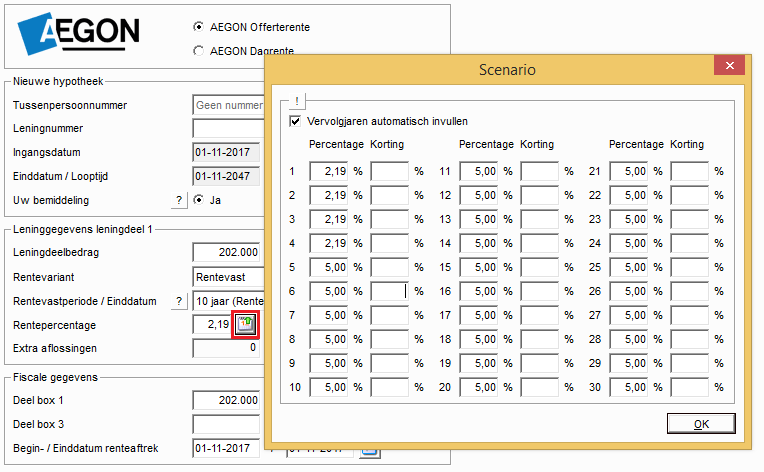Viewport: 764px width, 472px height.
Task: Click the year 8 Korting field
Action: pyautogui.click(x=389, y=339)
